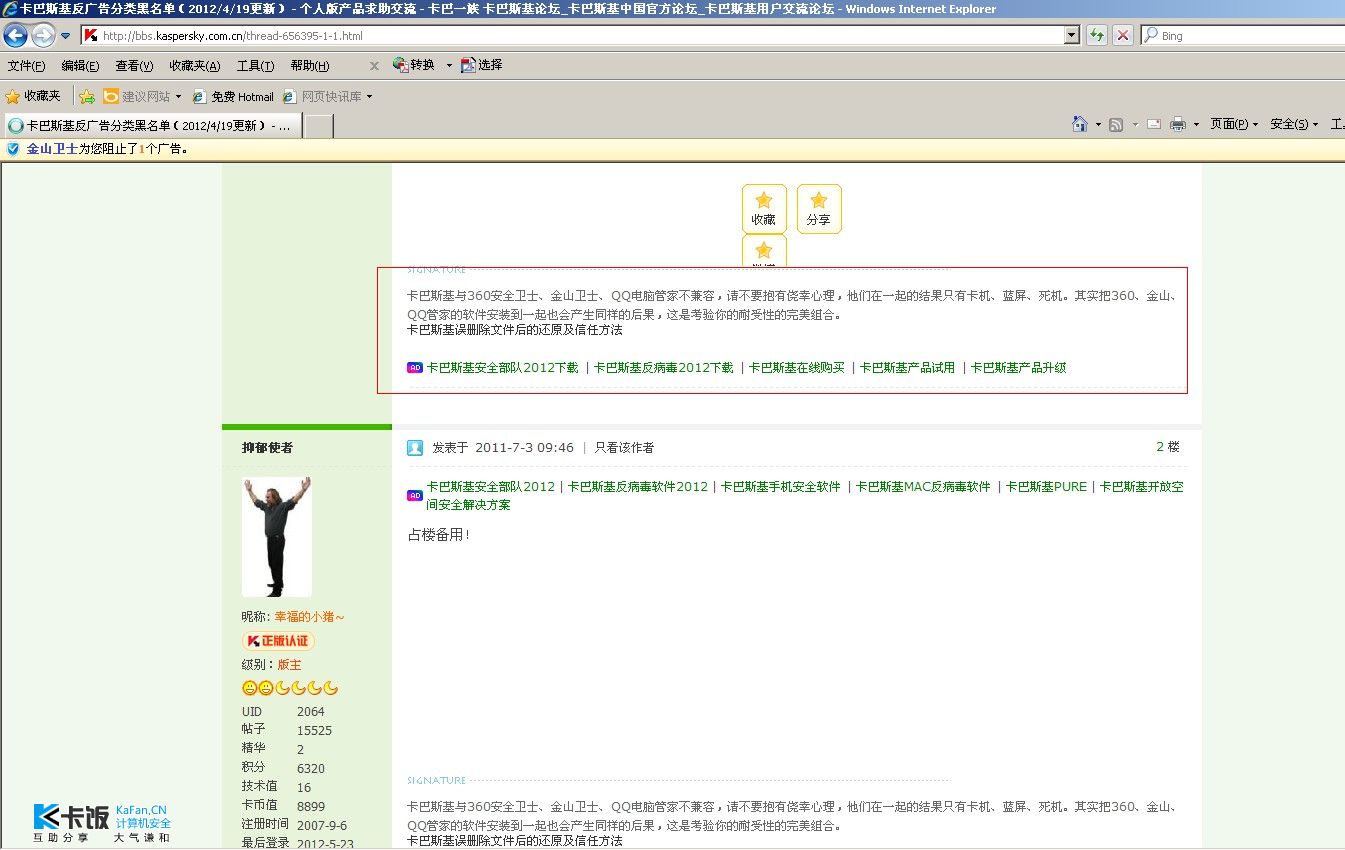Open the 工具(T) menu
The height and width of the screenshot is (850, 1345).
point(255,66)
